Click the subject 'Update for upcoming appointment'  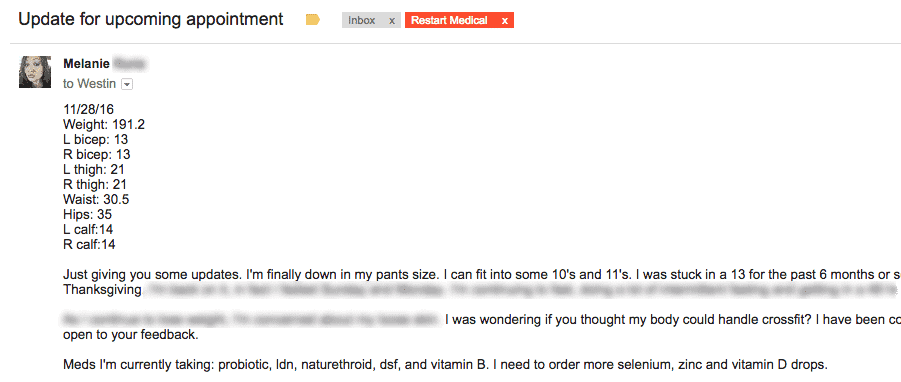point(151,20)
